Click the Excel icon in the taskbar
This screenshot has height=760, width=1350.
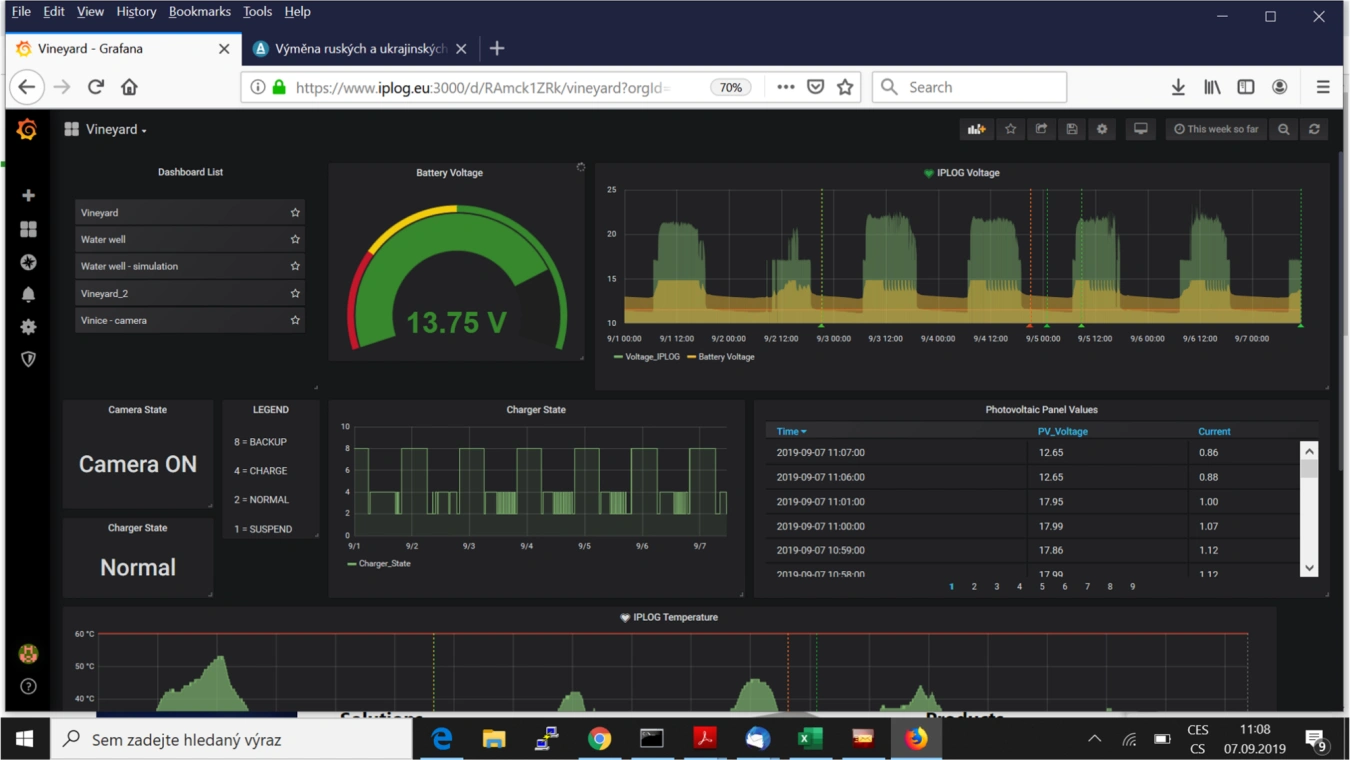click(x=810, y=739)
